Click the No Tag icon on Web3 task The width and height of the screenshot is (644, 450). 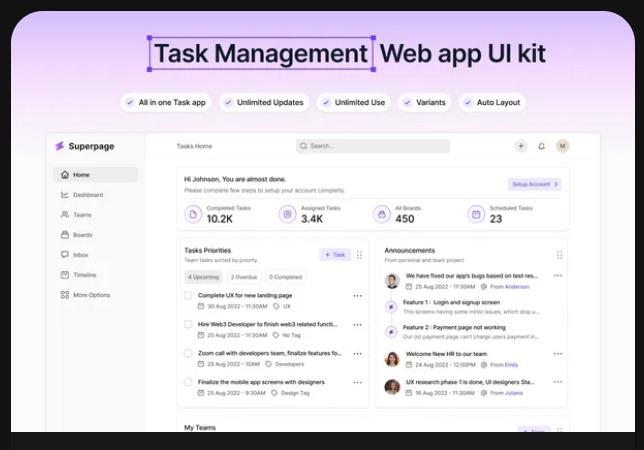pyautogui.click(x=276, y=335)
